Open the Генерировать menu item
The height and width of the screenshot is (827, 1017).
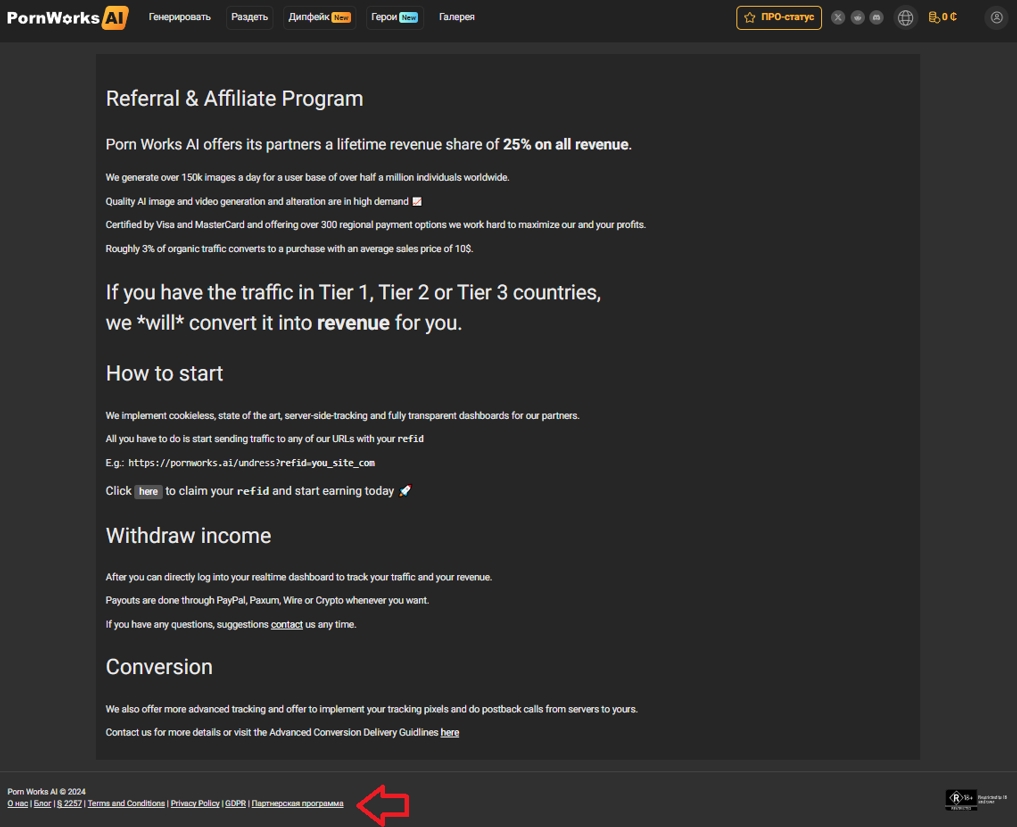[180, 17]
